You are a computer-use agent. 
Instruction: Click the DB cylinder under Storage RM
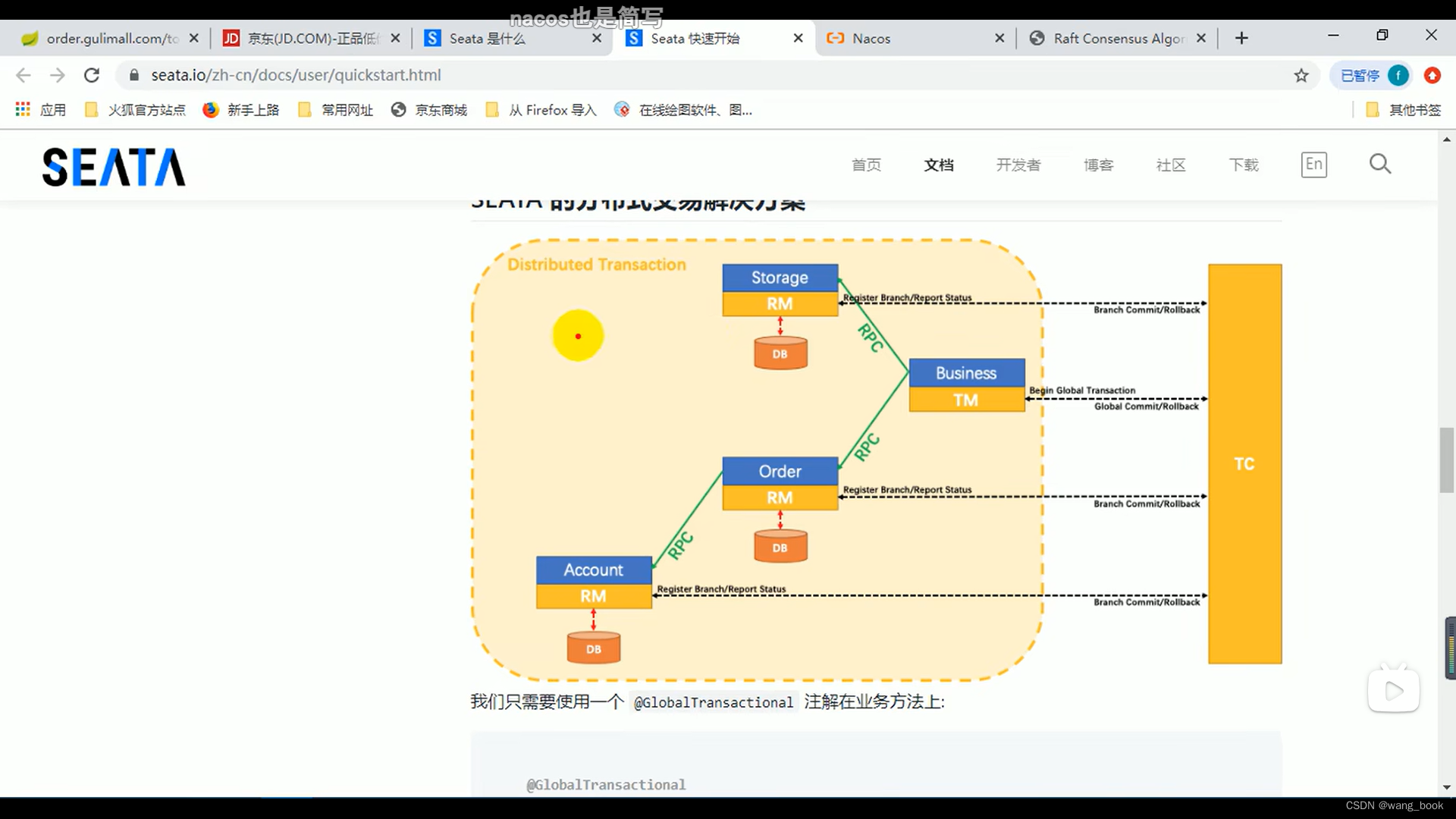coord(780,353)
